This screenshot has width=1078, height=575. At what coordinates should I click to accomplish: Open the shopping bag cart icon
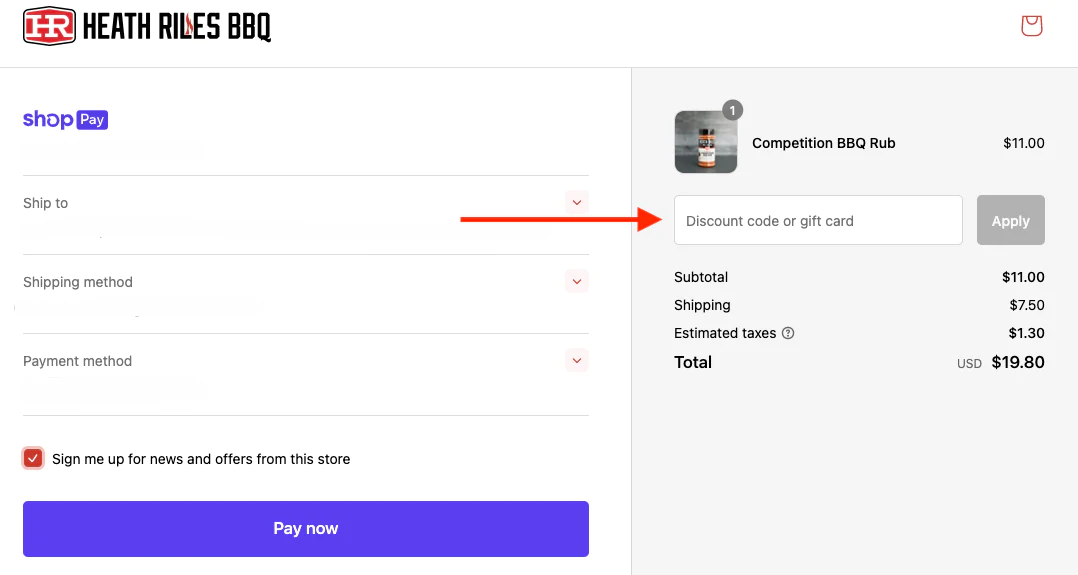pos(1031,26)
